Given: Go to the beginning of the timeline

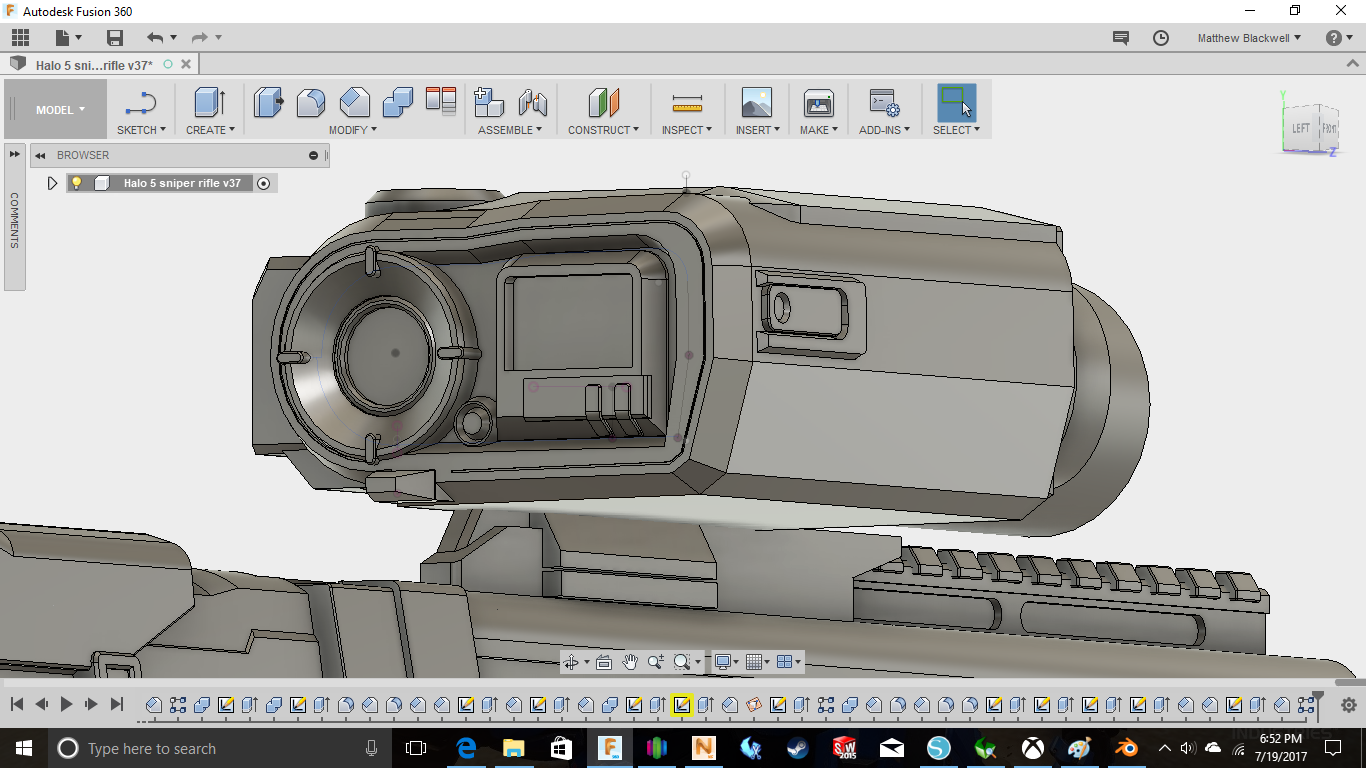Looking at the screenshot, I should coord(17,705).
